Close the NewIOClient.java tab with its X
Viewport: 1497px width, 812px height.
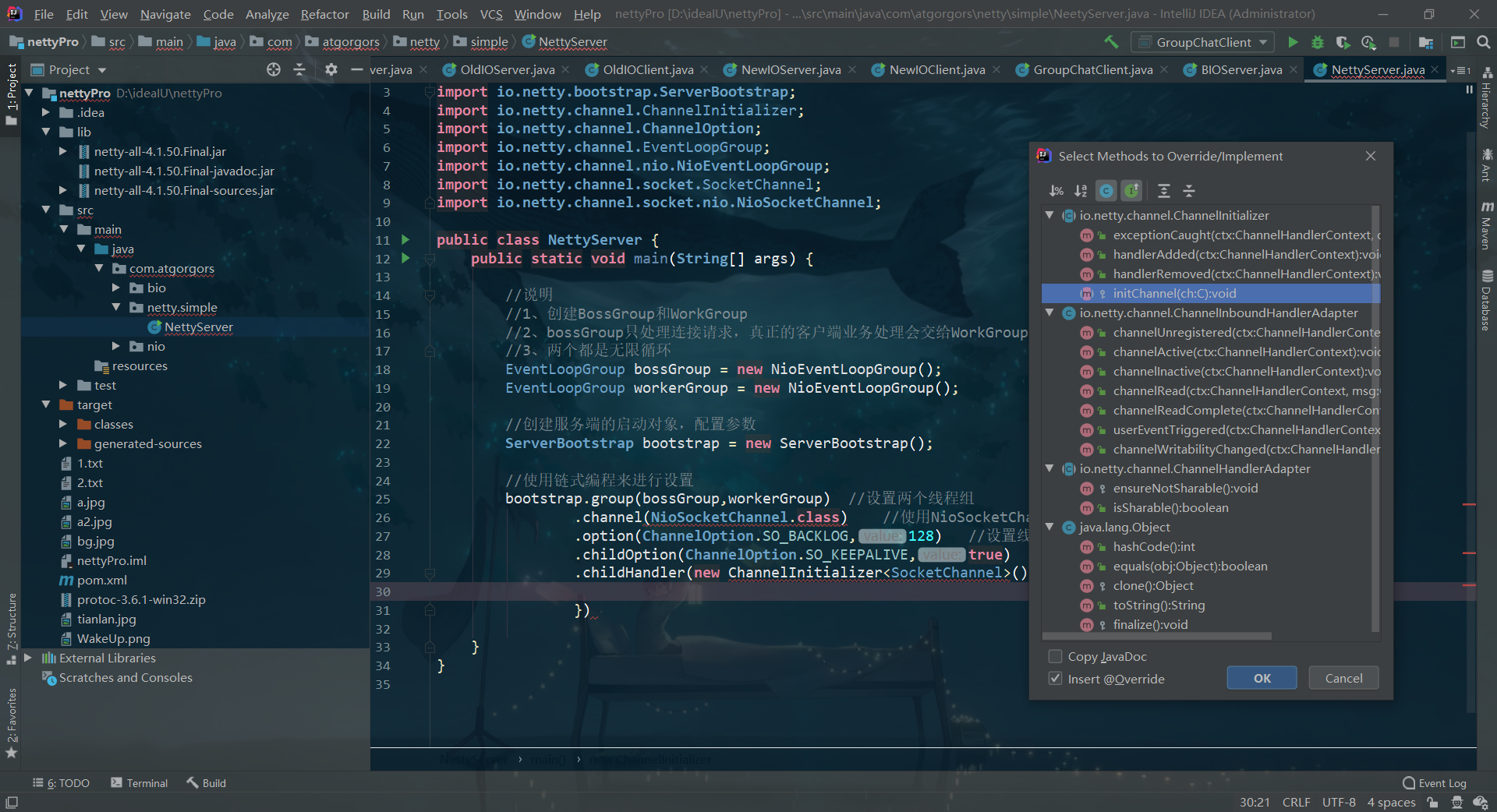point(996,69)
